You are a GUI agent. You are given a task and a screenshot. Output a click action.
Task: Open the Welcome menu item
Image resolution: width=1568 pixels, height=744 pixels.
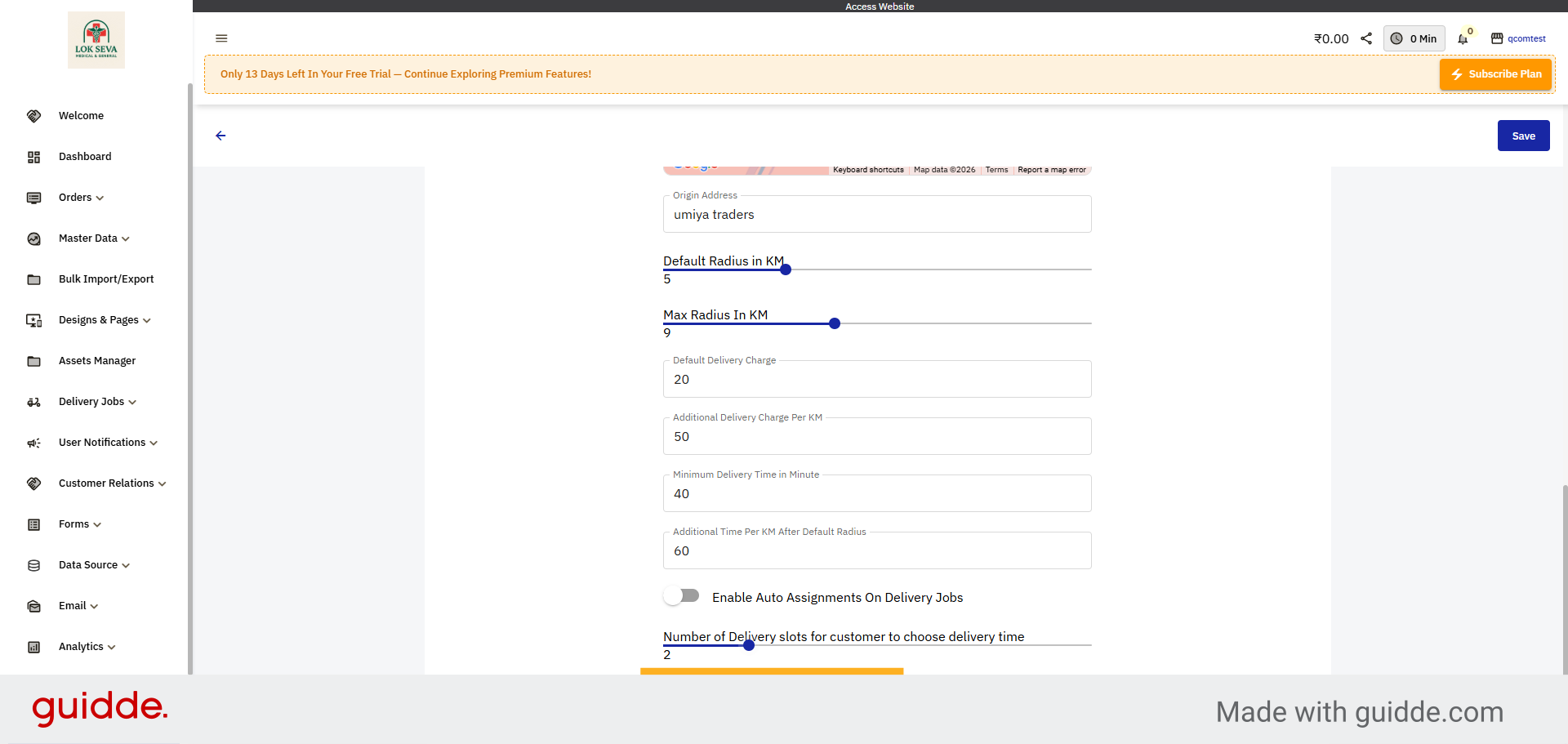[x=81, y=116]
